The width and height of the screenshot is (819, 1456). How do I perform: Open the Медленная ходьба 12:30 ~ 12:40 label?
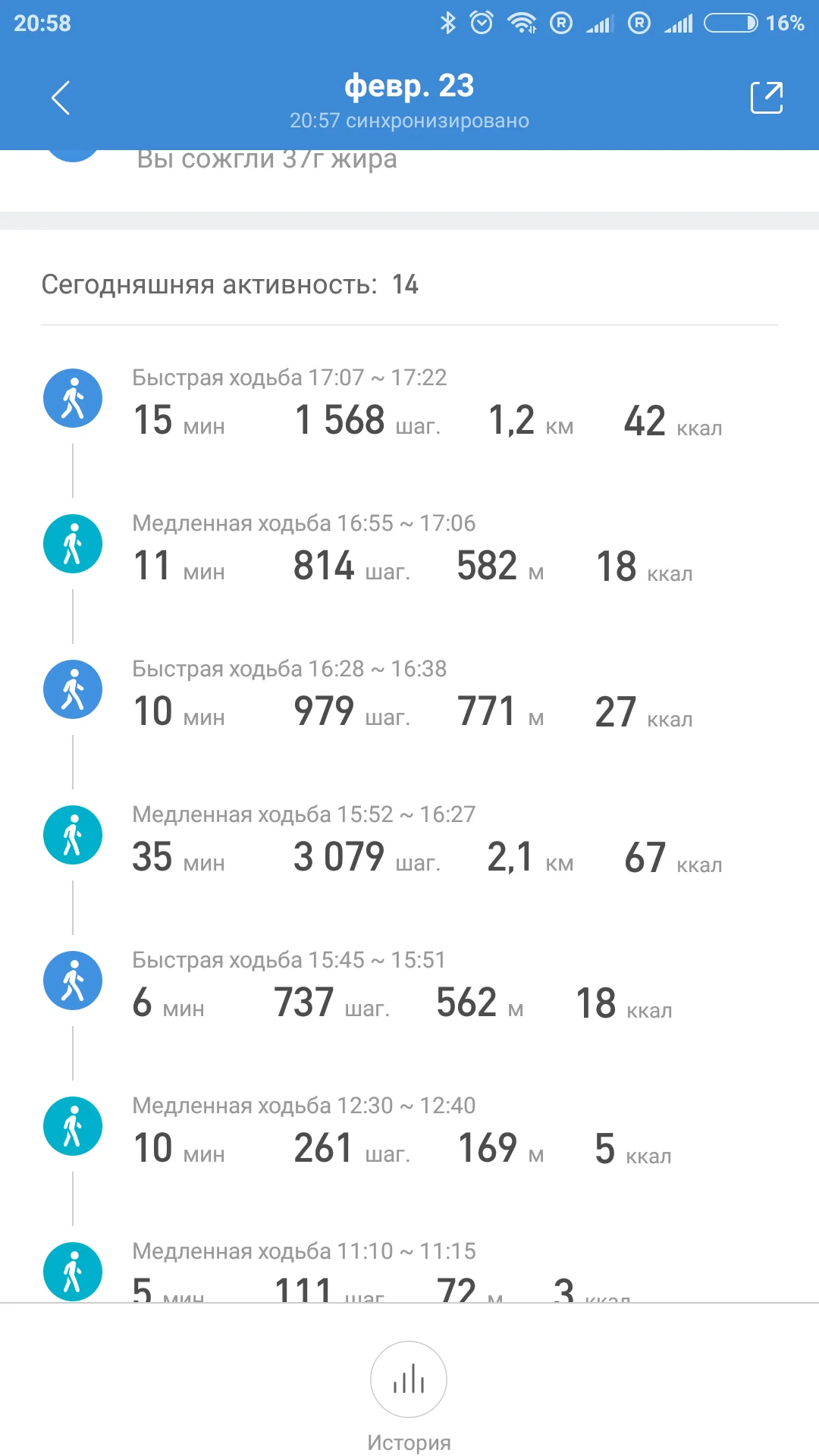pyautogui.click(x=303, y=1106)
